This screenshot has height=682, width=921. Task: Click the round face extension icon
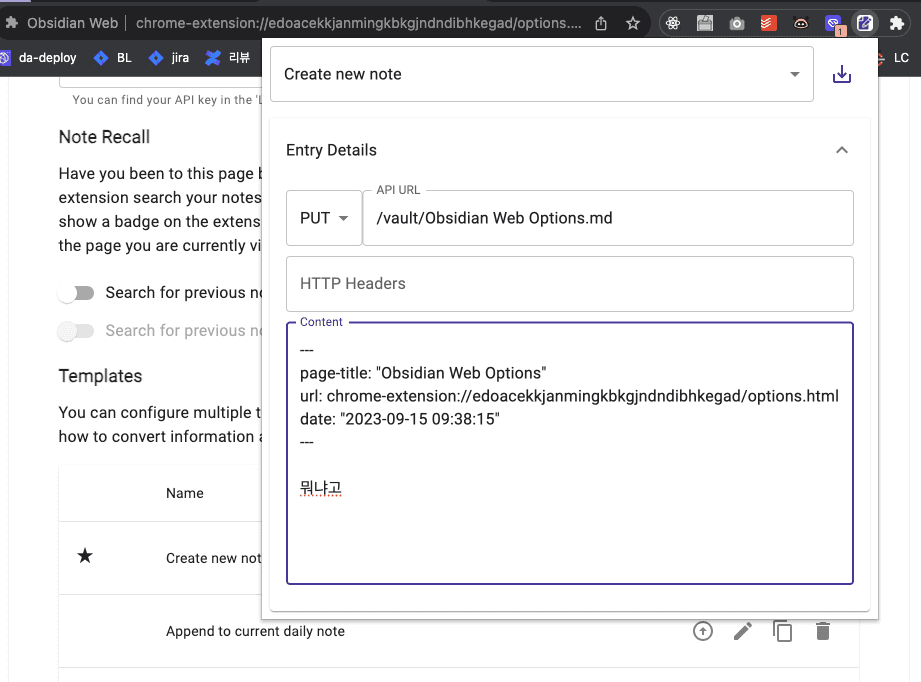coord(801,23)
